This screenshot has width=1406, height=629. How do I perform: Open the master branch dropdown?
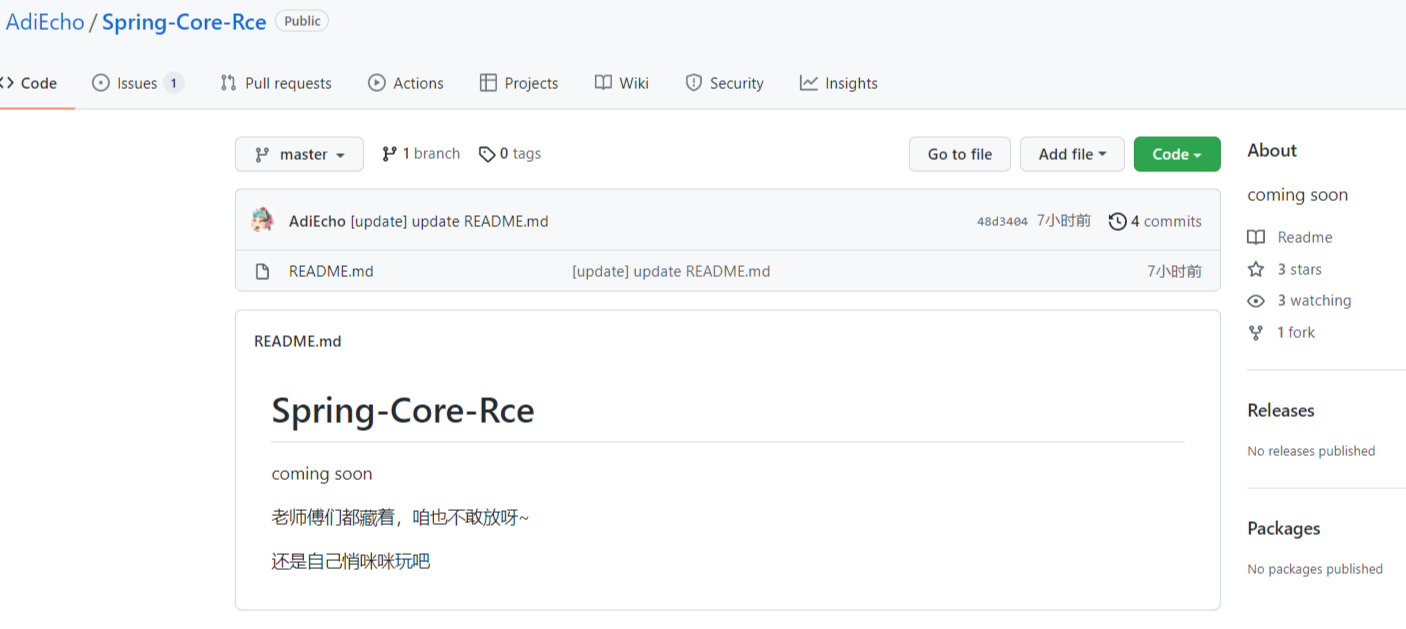299,154
